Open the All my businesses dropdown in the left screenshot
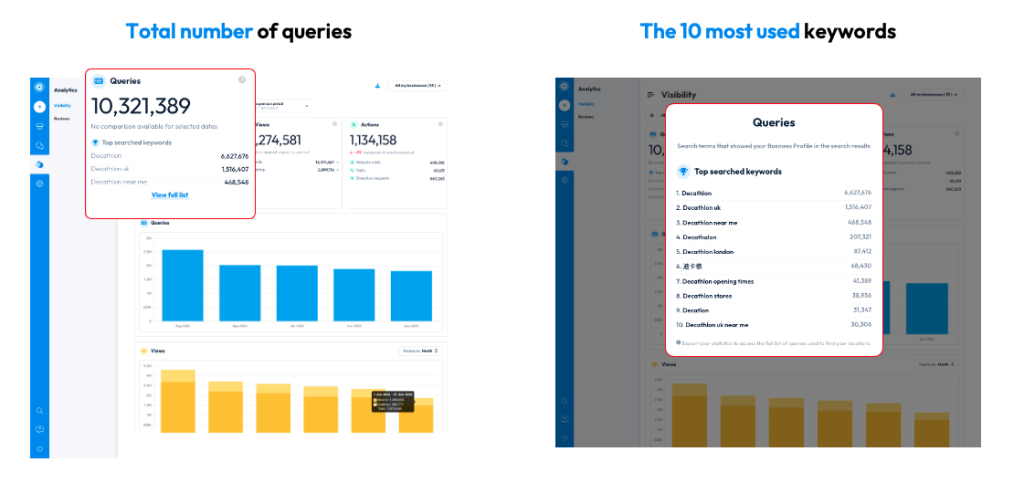 417,86
